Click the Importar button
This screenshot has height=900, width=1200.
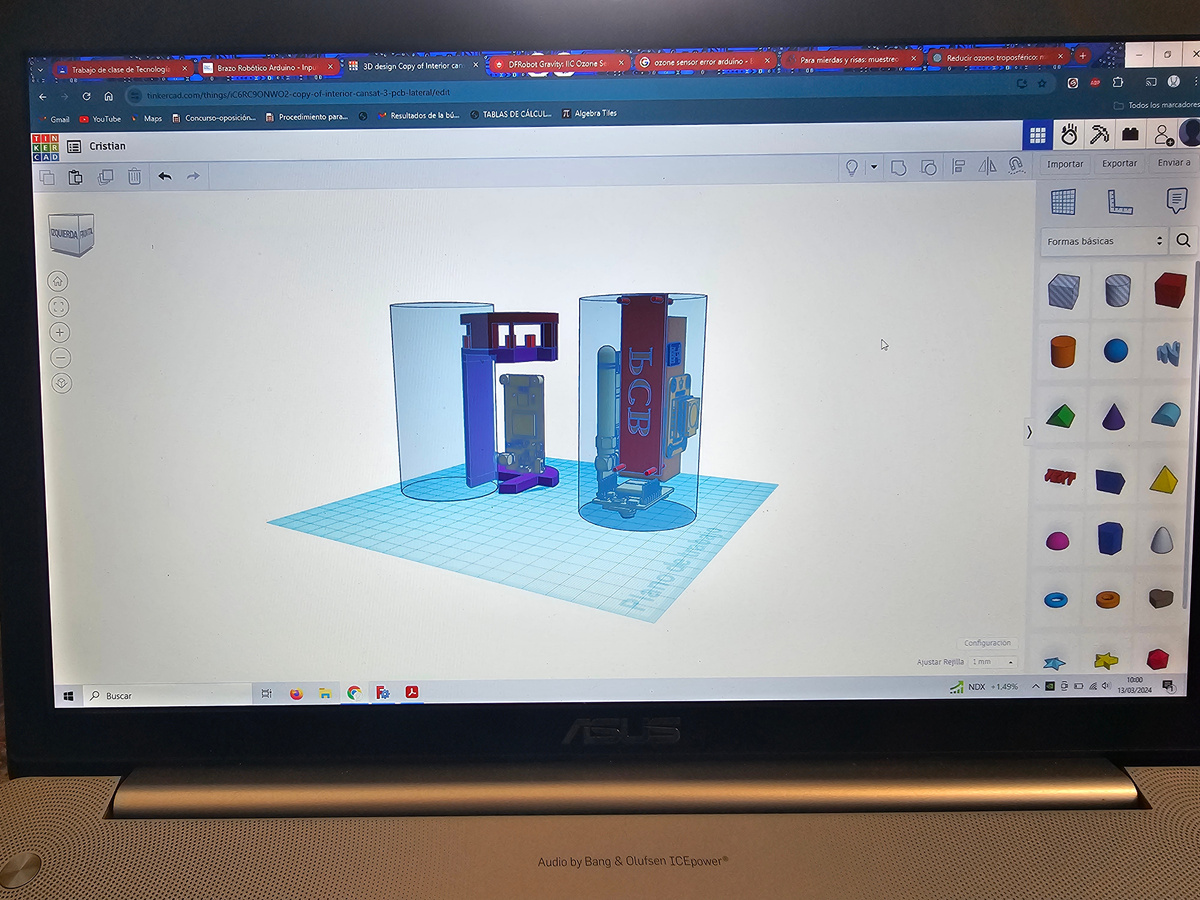[1065, 164]
